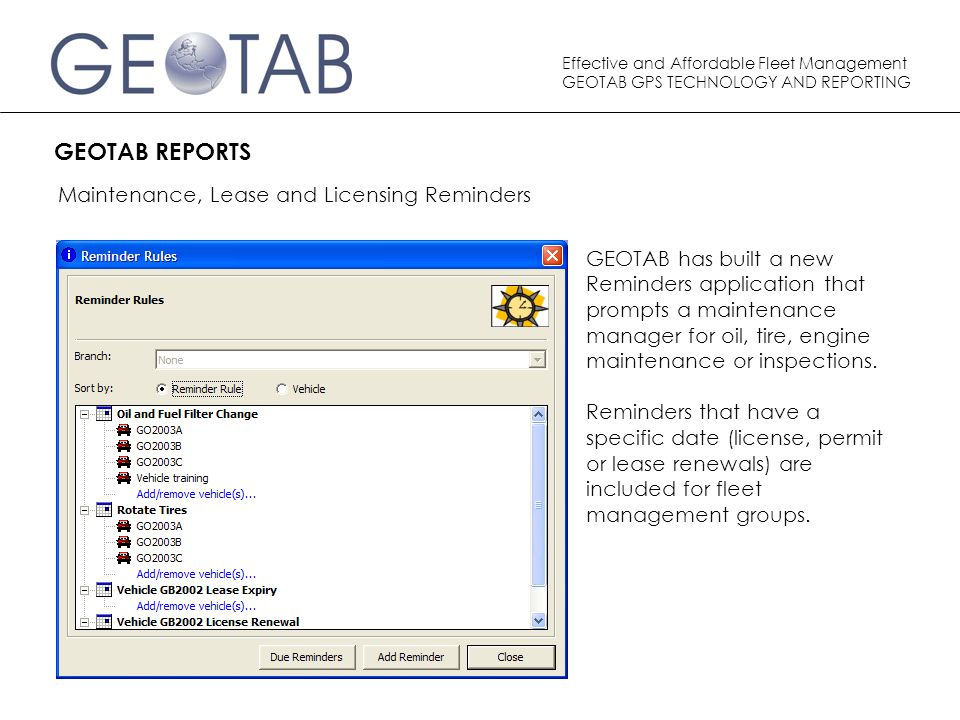The image size is (960, 720).
Task: Click the rule icon beside Oil and Fuel Filter Change
Action: [x=104, y=414]
